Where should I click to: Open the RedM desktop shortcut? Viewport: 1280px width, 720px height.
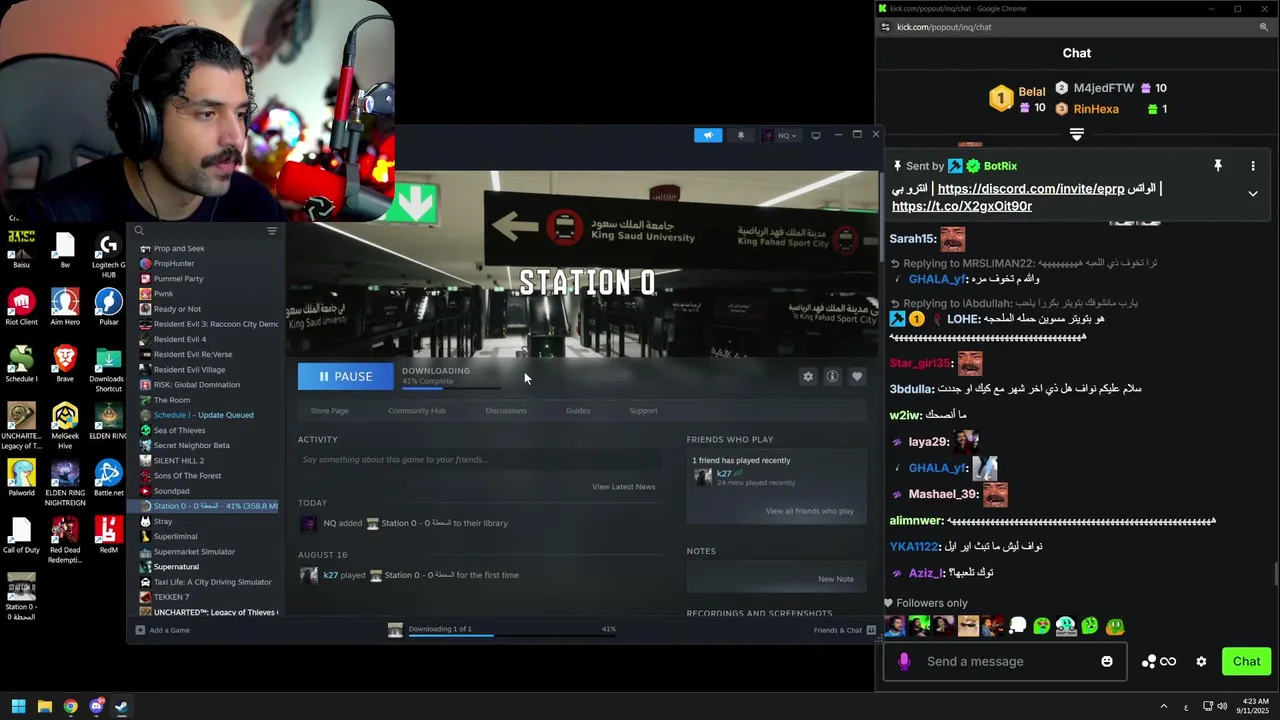pyautogui.click(x=108, y=535)
